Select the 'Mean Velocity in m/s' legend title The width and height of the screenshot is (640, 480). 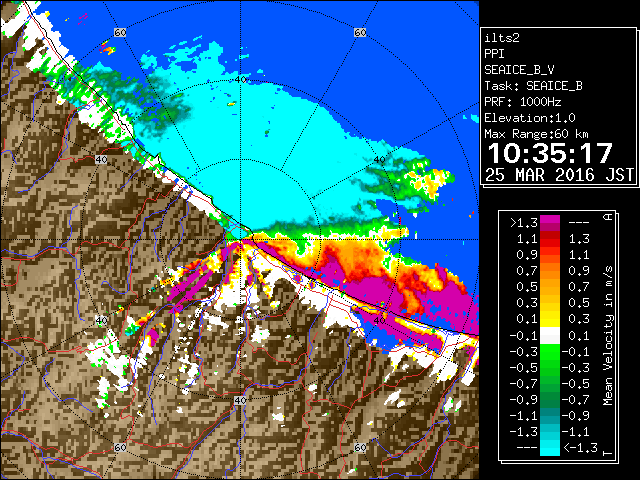(608, 336)
